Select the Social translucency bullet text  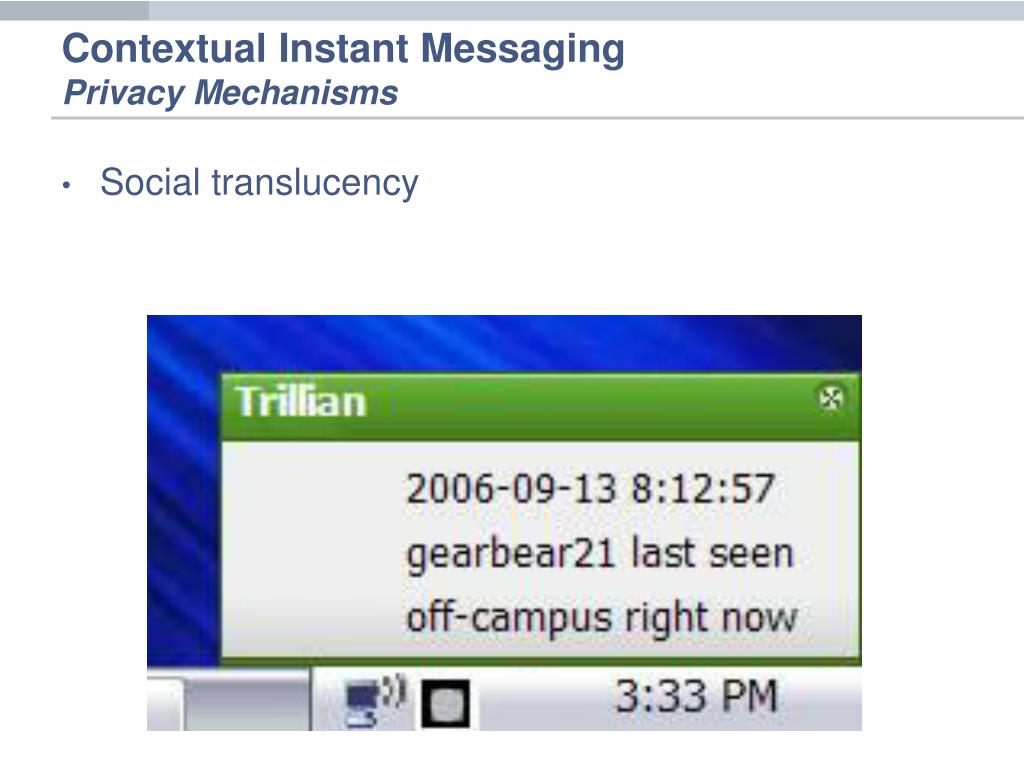[259, 182]
